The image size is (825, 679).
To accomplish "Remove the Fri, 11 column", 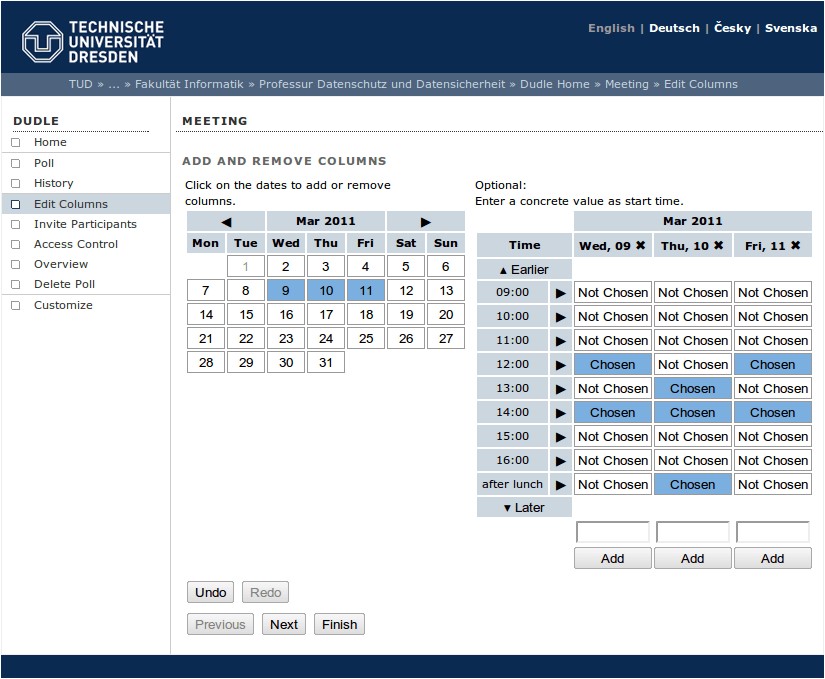I will pos(795,245).
